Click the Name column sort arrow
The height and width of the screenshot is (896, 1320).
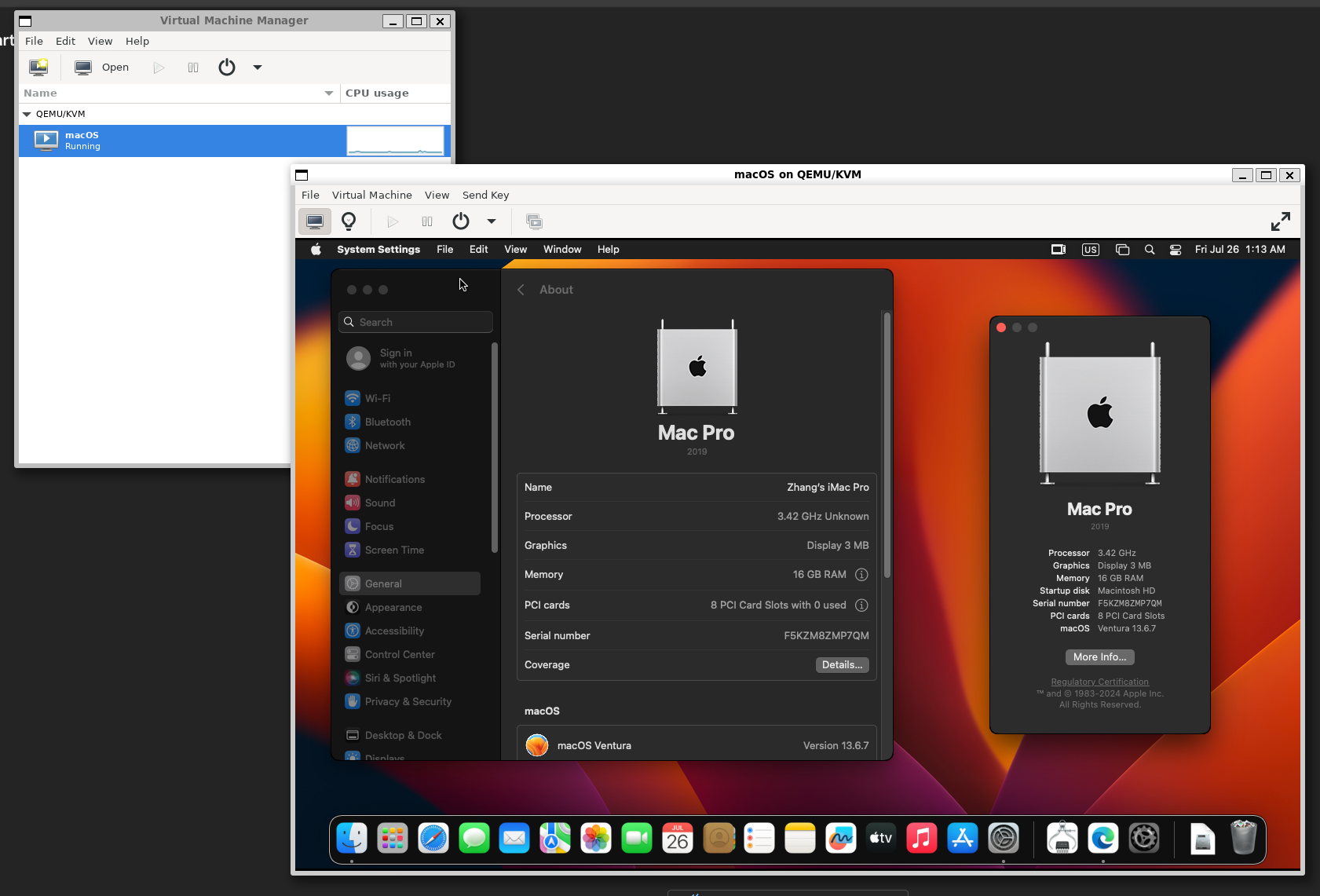[329, 93]
